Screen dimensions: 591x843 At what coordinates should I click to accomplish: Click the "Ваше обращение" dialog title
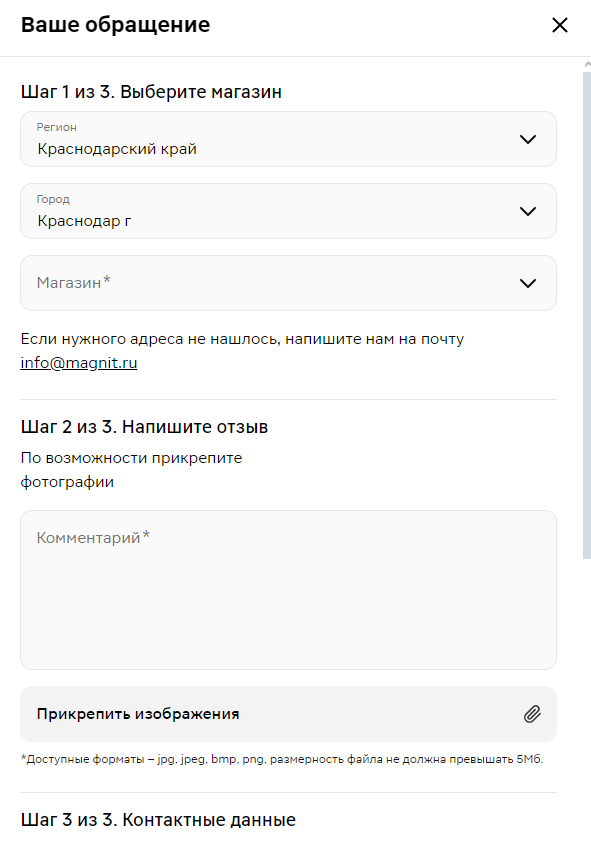click(x=115, y=25)
